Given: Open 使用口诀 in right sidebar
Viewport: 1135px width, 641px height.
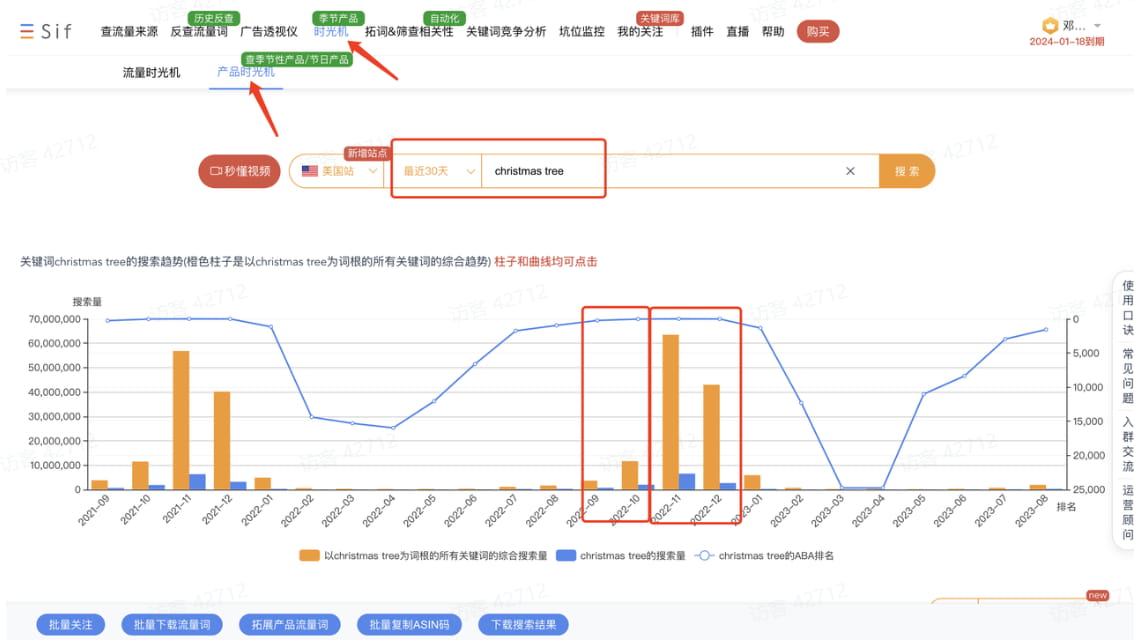Looking at the screenshot, I should pos(1127,307).
